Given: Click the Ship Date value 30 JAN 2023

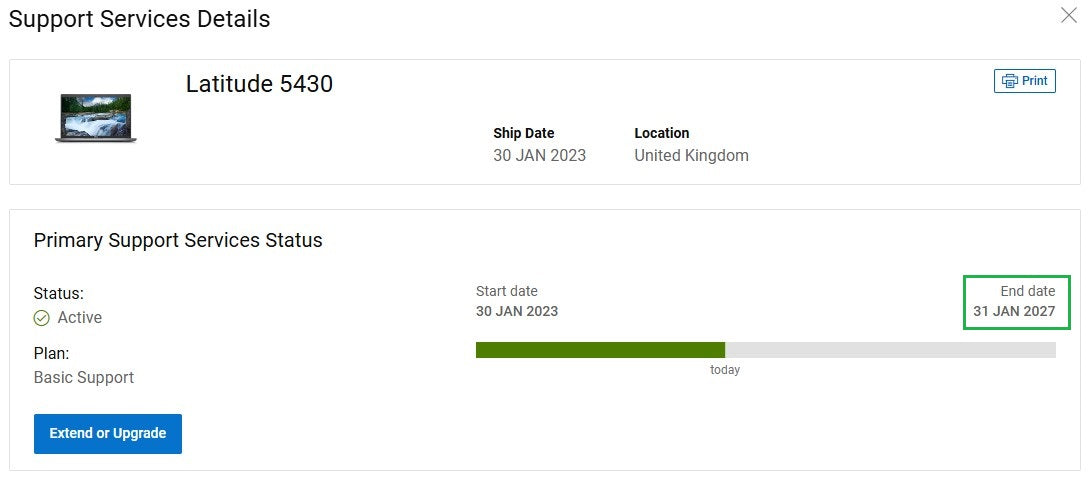Looking at the screenshot, I should tap(540, 155).
